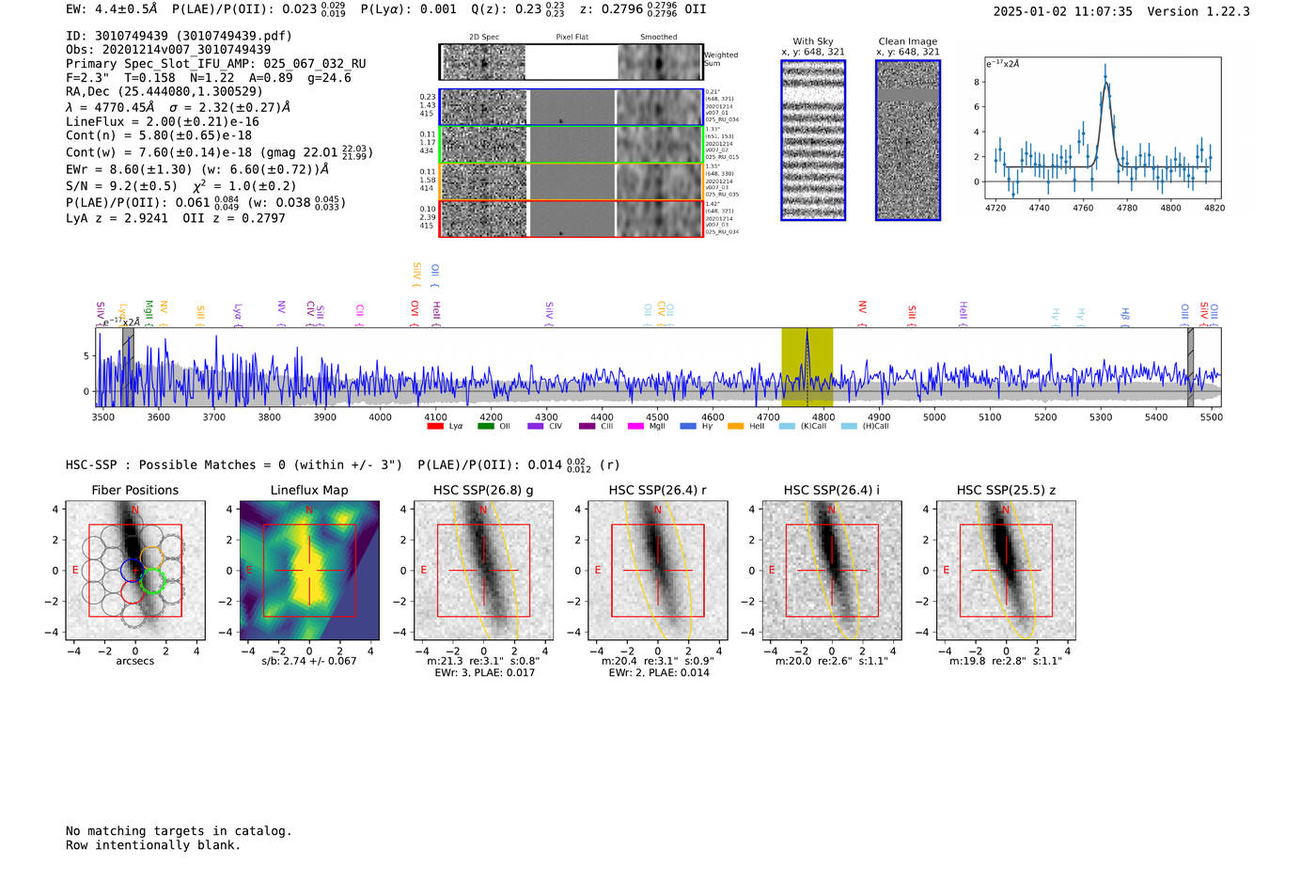Click the green dashed fiber circle

coord(152,582)
